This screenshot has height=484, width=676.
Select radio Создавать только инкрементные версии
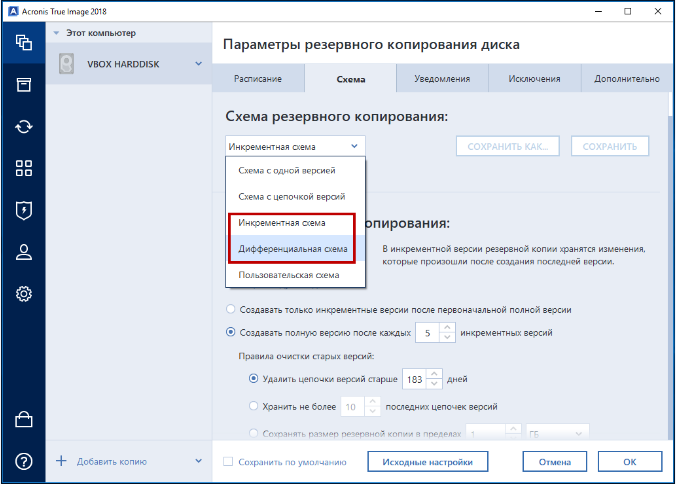pyautogui.click(x=231, y=309)
